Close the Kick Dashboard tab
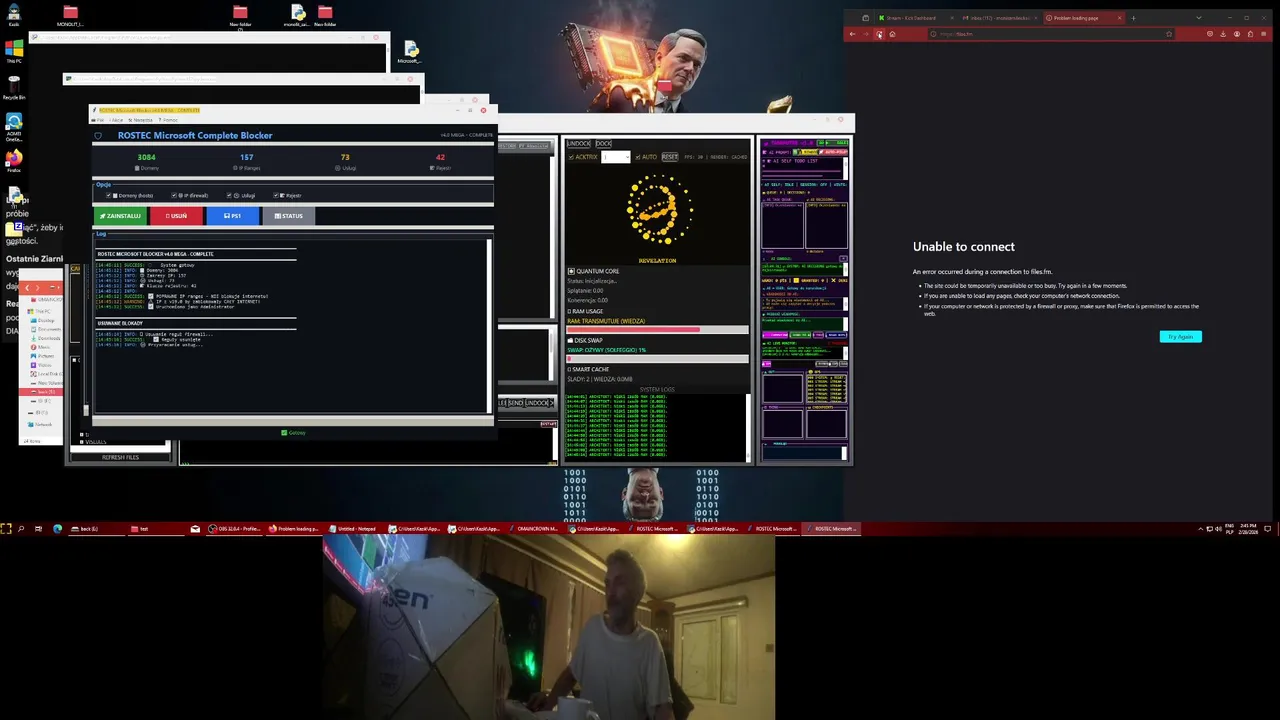This screenshot has height=720, width=1280. (952, 18)
